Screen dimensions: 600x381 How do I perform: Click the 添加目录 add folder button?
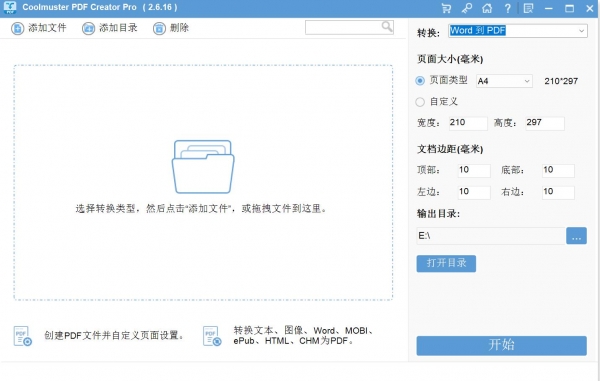coord(110,28)
